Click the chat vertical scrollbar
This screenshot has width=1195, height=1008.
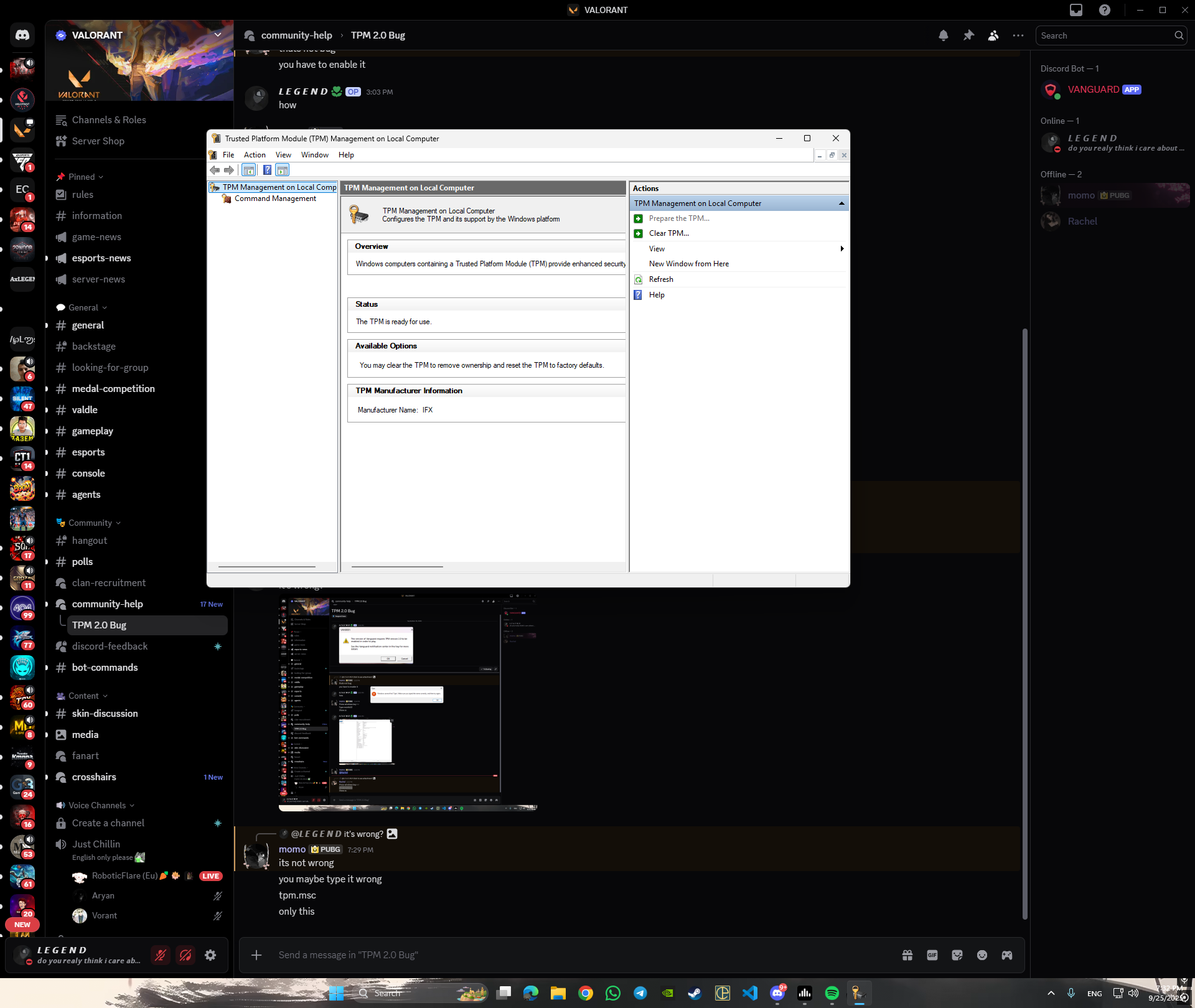point(1024,622)
